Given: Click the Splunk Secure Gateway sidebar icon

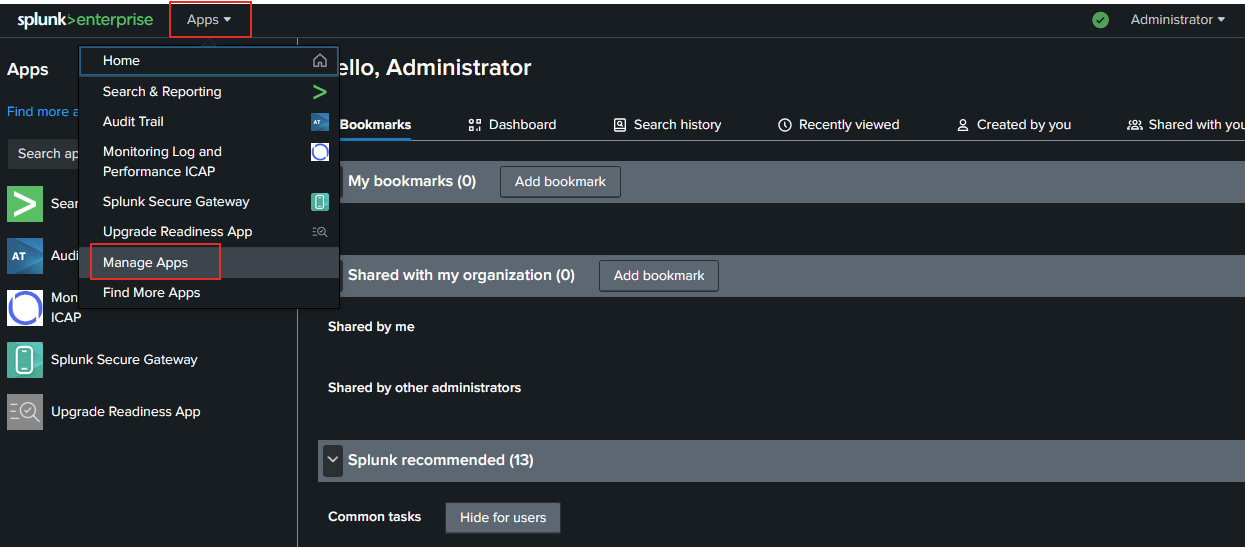Looking at the screenshot, I should pyautogui.click(x=25, y=359).
